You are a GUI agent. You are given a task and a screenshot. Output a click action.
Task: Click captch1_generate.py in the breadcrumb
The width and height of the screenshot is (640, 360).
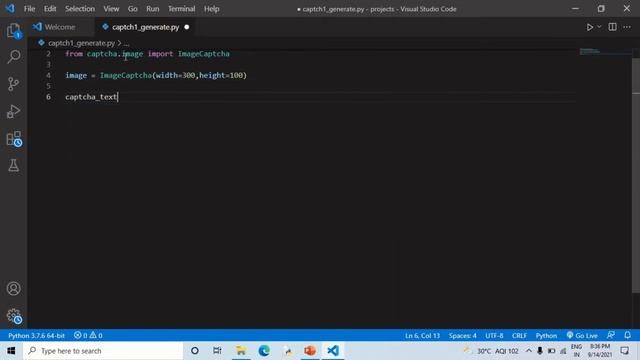[x=81, y=43]
